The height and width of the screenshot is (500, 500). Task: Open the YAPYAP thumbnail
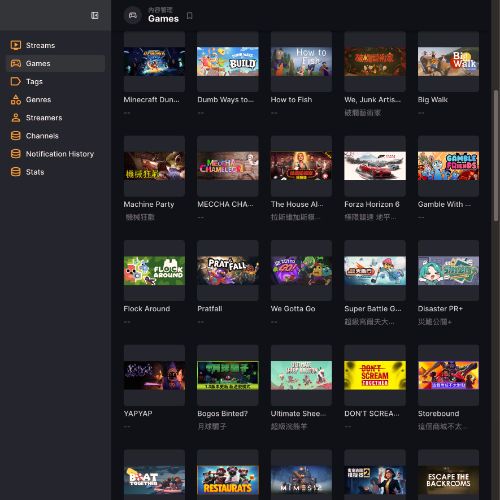click(x=154, y=375)
